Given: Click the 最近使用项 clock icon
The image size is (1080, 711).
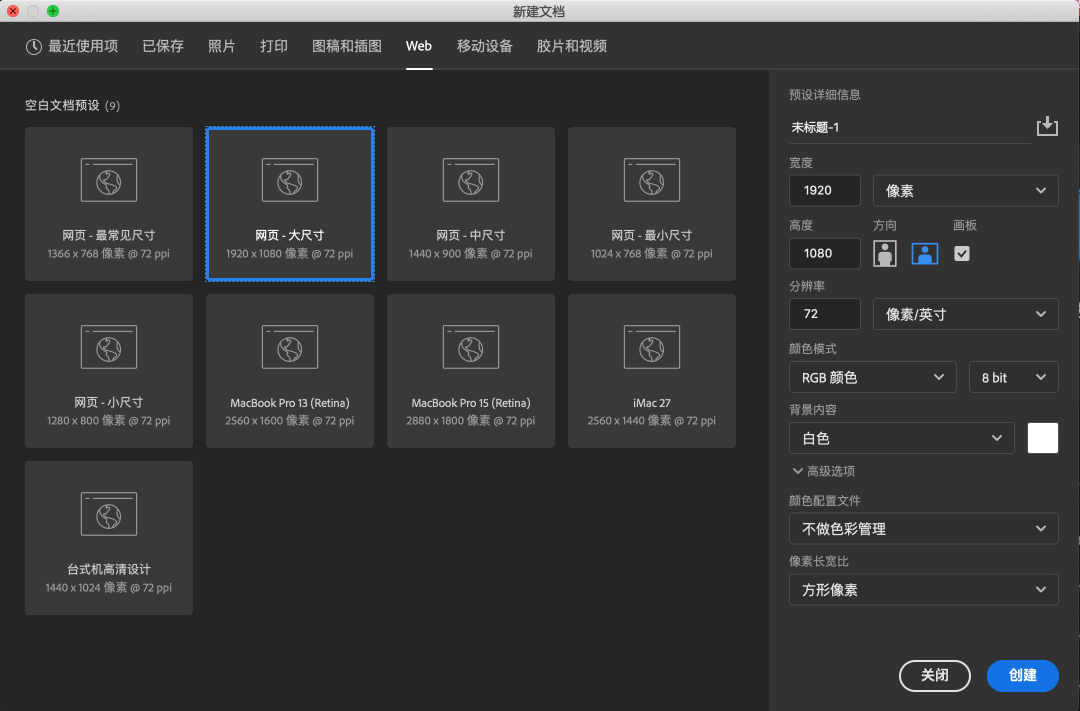Looking at the screenshot, I should coord(33,46).
